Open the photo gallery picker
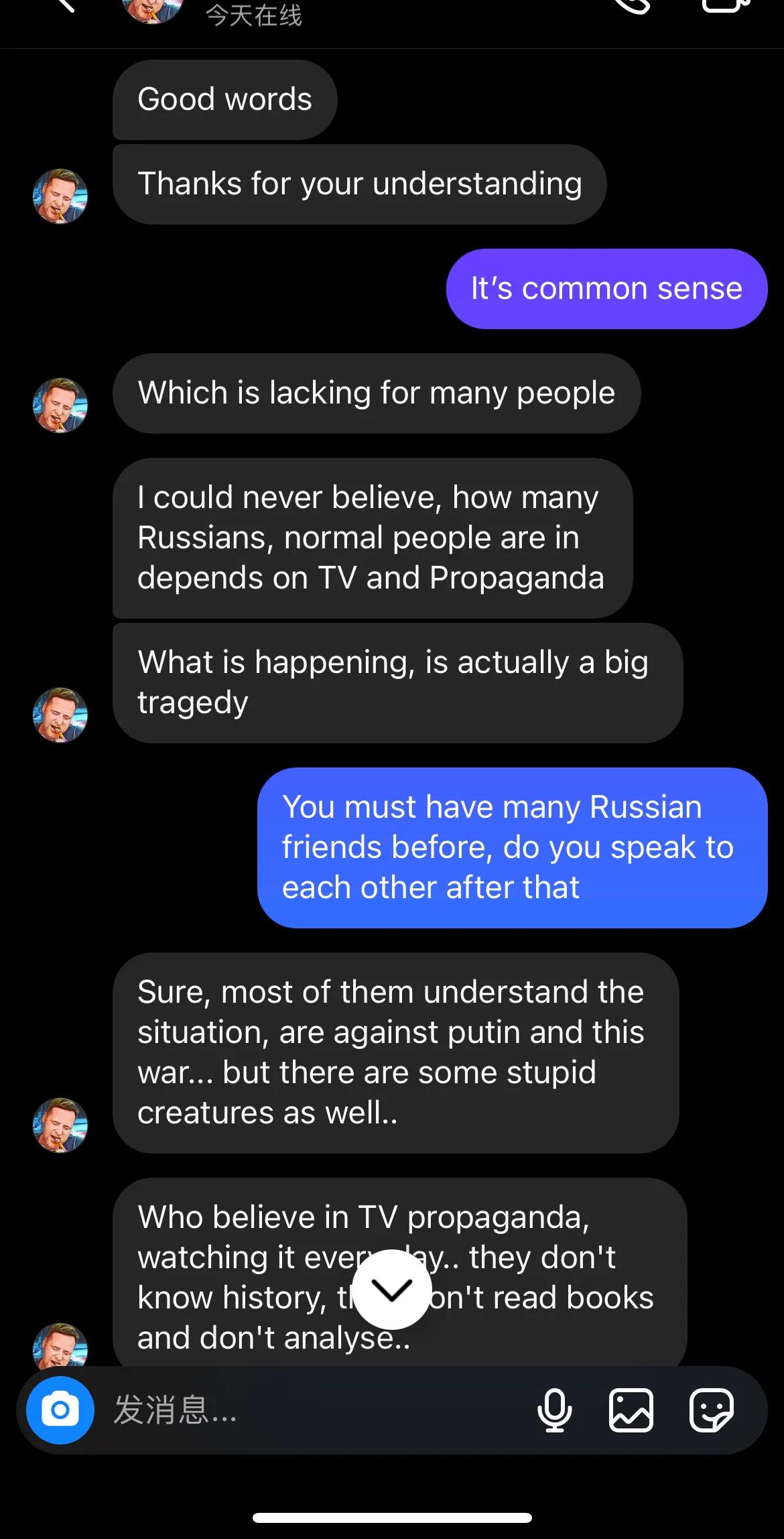Image resolution: width=784 pixels, height=1539 pixels. (x=631, y=1410)
